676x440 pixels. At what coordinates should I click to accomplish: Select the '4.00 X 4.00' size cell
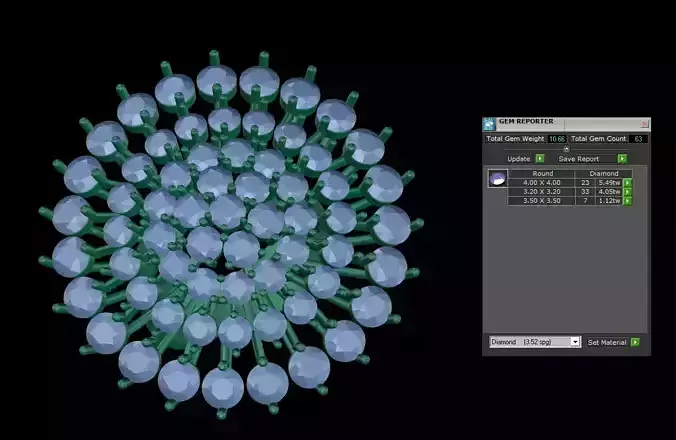click(x=541, y=183)
